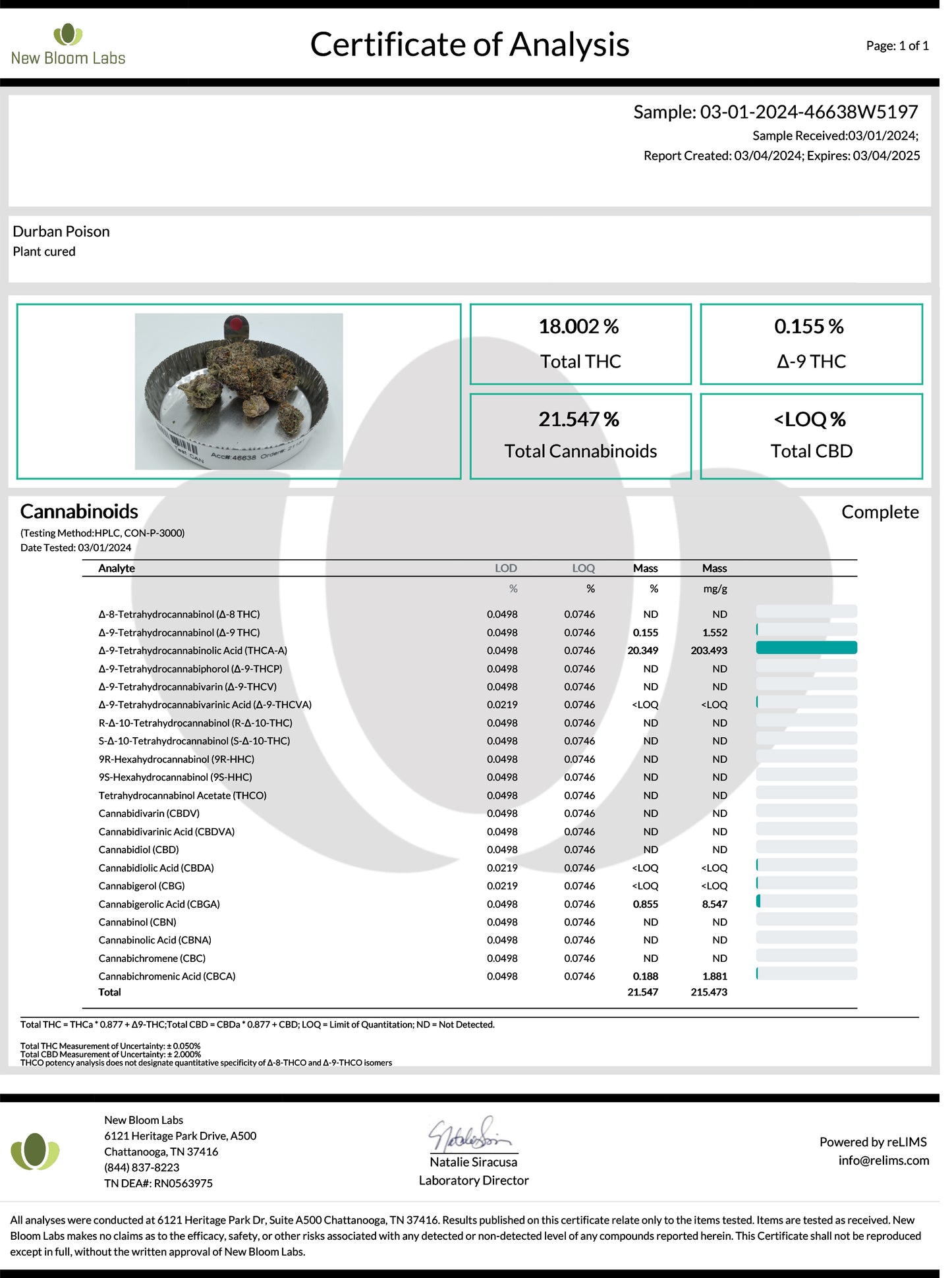
Task: Select the 21.547 % Total Cannabinoids box
Action: 580,436
